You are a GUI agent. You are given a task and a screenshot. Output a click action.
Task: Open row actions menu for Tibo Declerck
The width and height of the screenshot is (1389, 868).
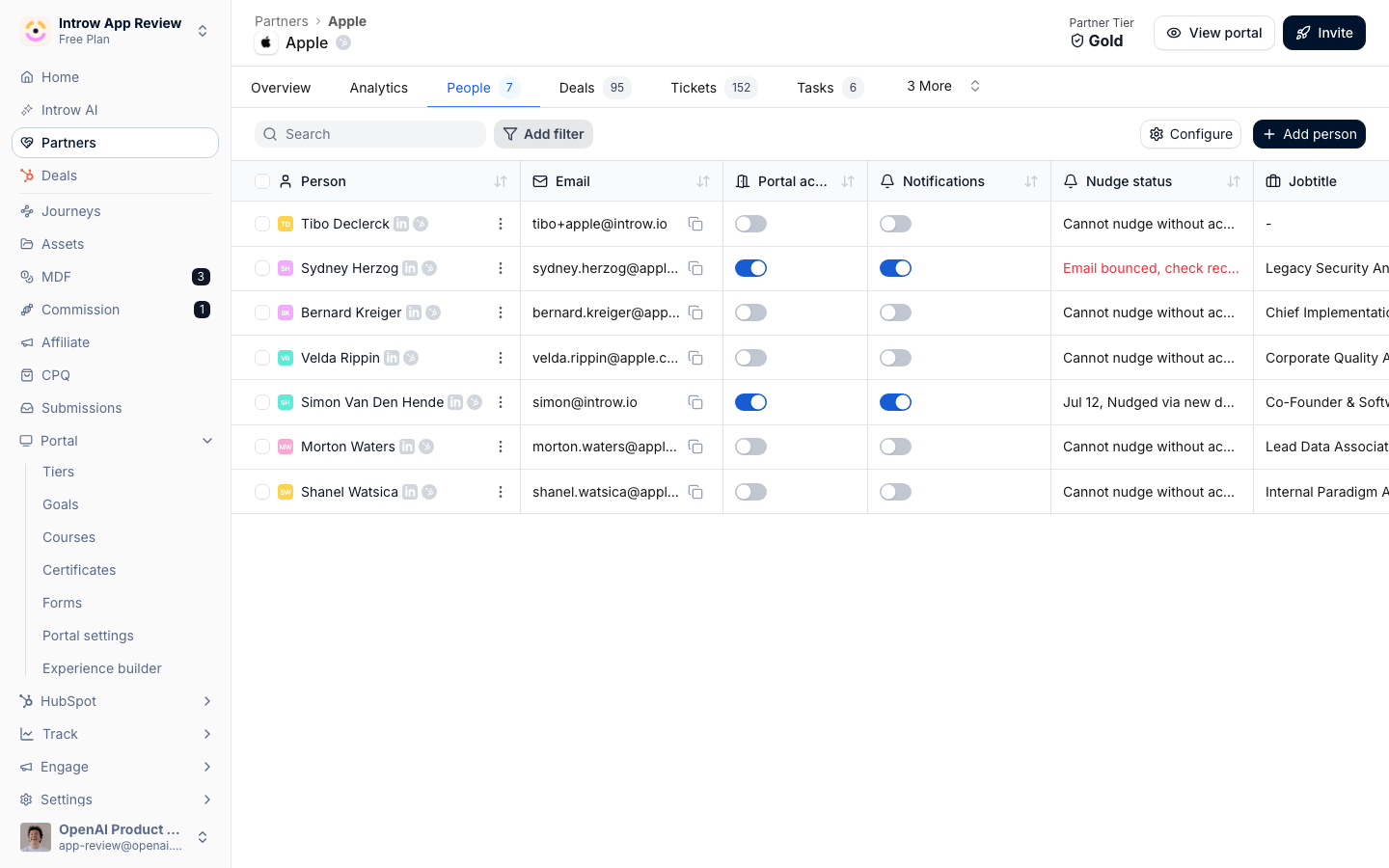click(x=500, y=224)
